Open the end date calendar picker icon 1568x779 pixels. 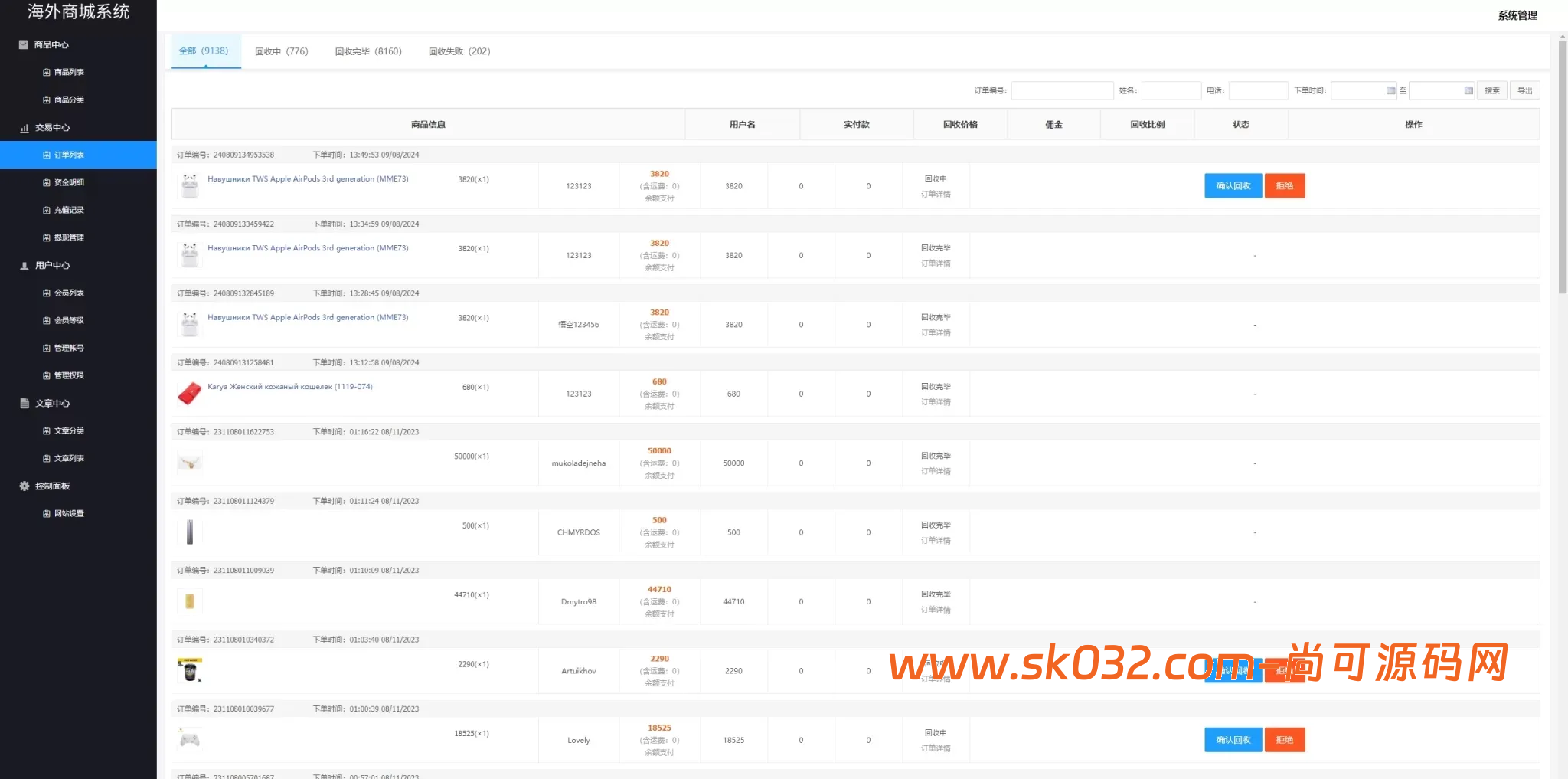1468,90
